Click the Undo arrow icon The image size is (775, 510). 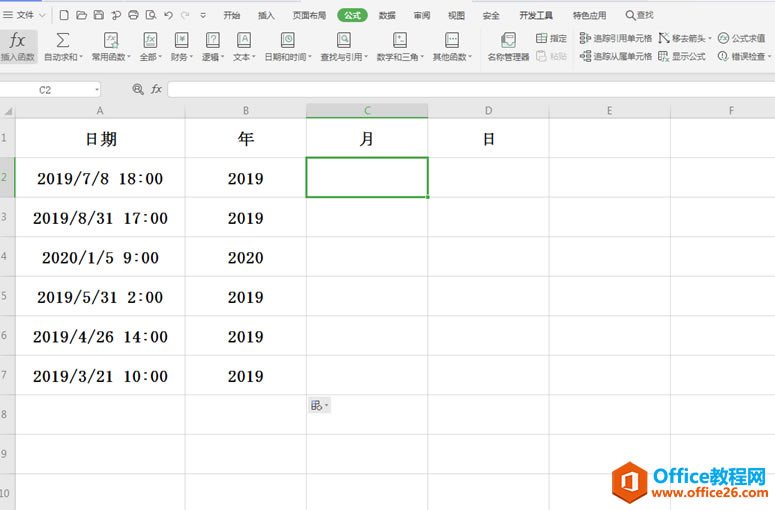point(168,15)
